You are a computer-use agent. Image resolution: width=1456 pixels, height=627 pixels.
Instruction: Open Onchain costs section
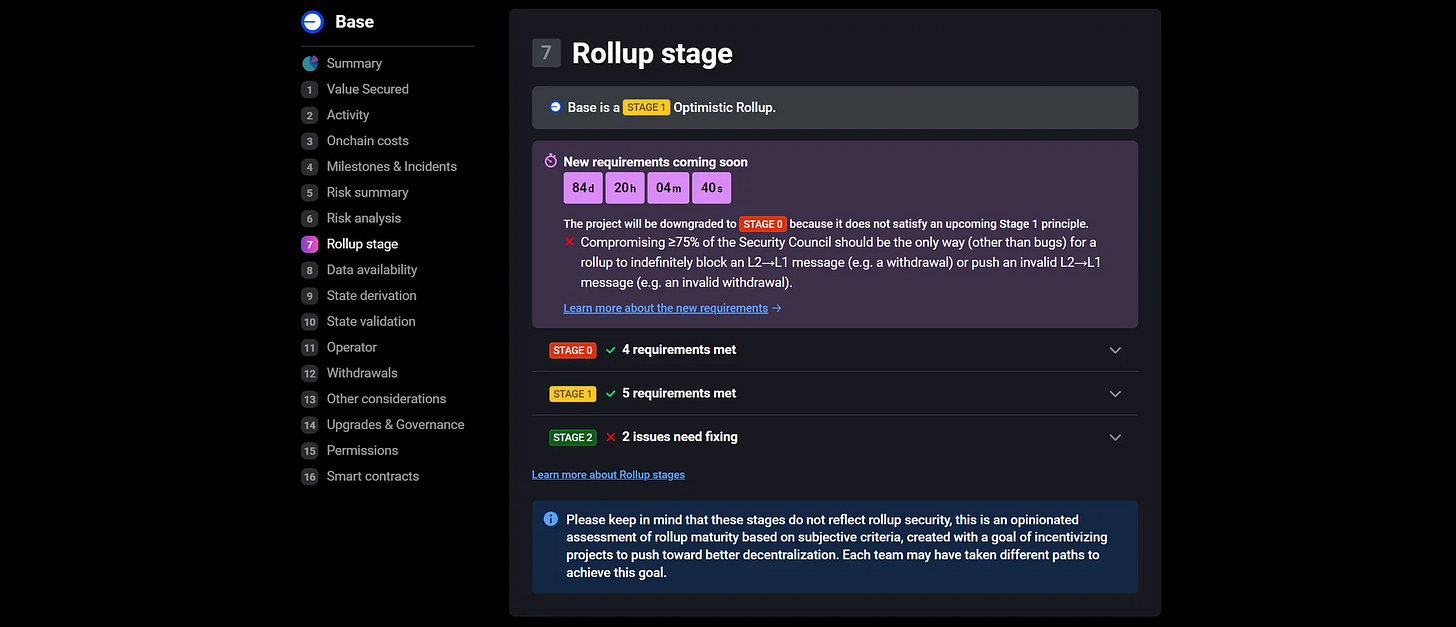tap(367, 141)
